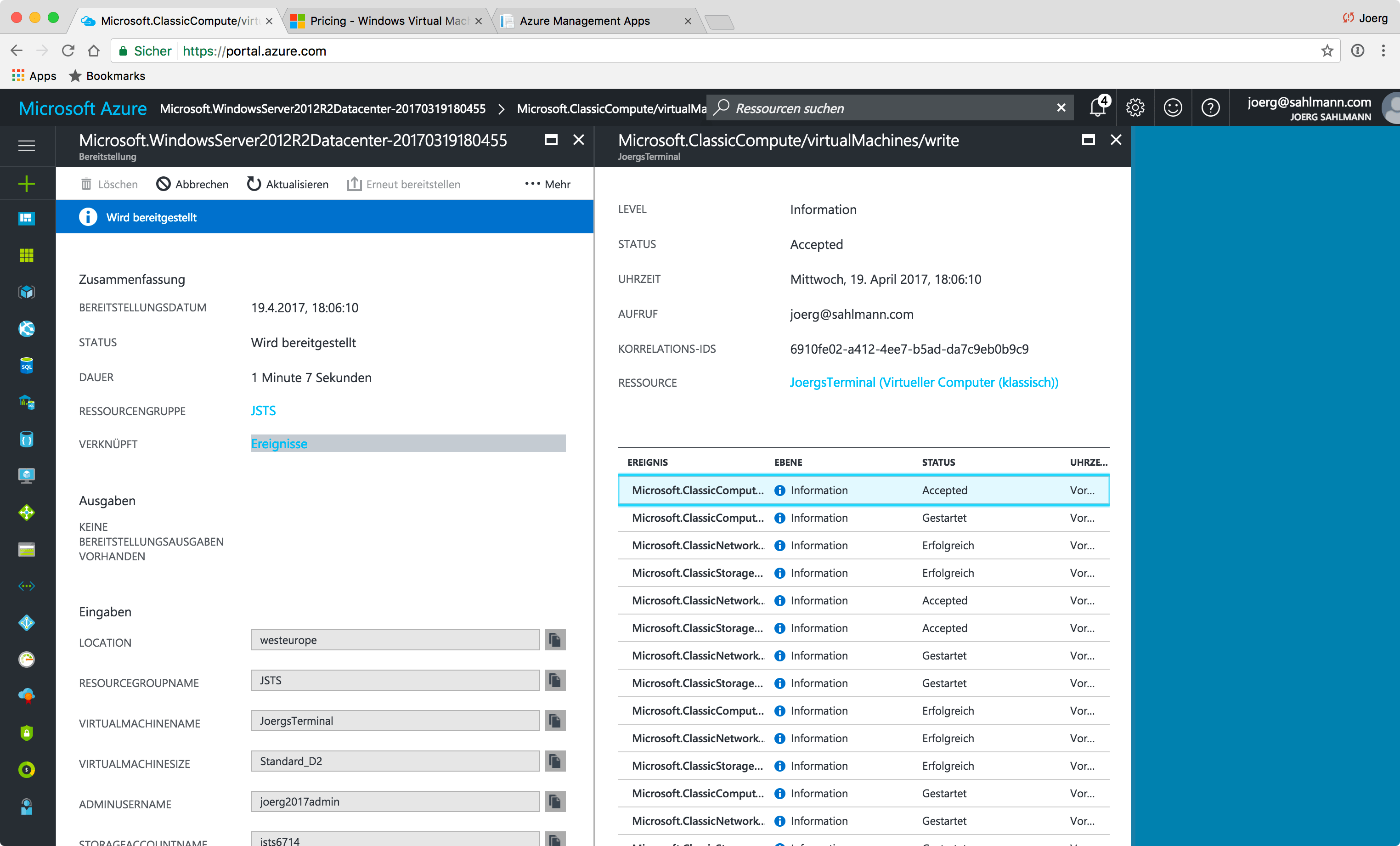Clear the Ressourcen suchen search box

click(x=1061, y=107)
